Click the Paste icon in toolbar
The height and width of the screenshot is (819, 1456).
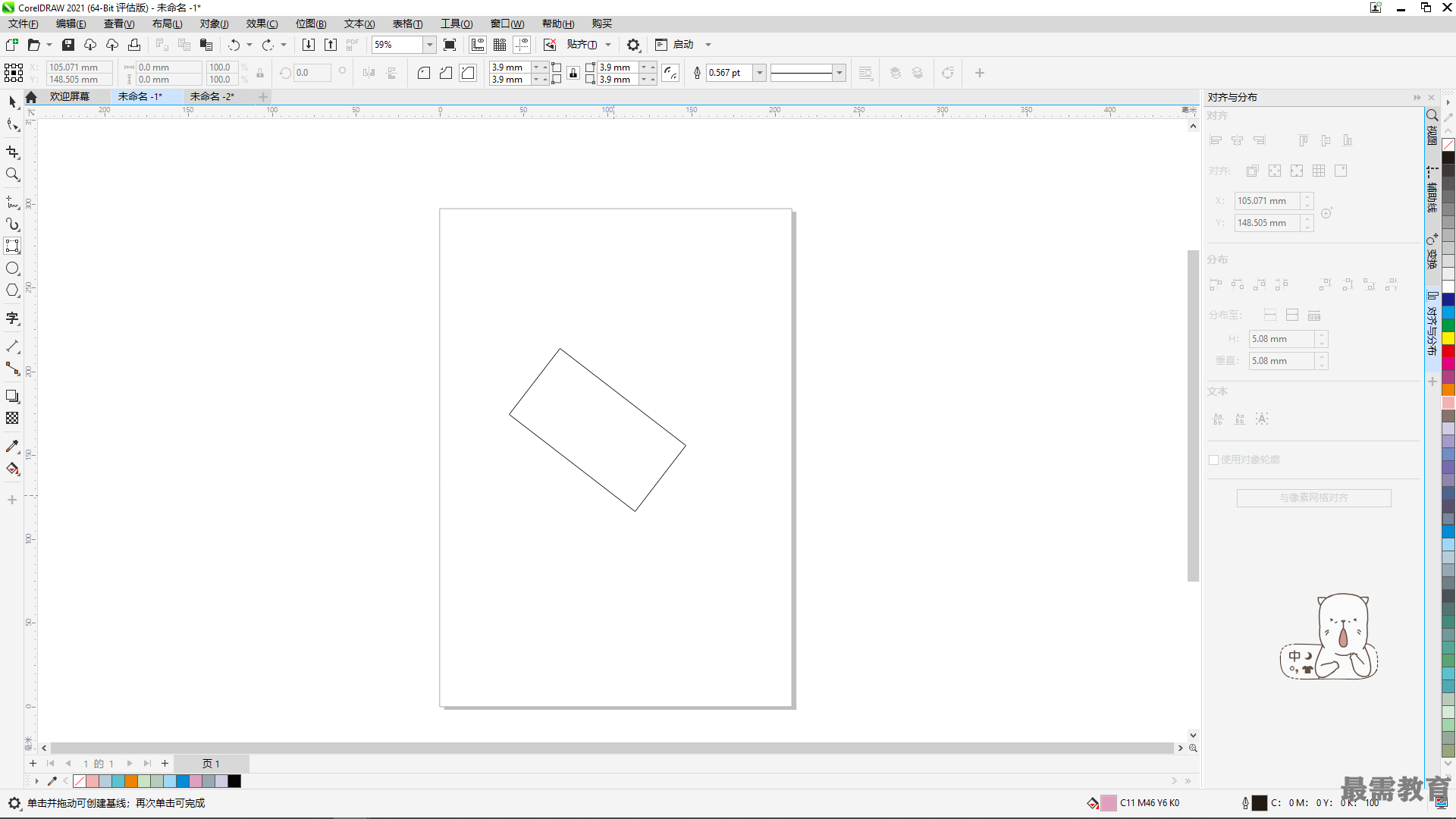206,45
